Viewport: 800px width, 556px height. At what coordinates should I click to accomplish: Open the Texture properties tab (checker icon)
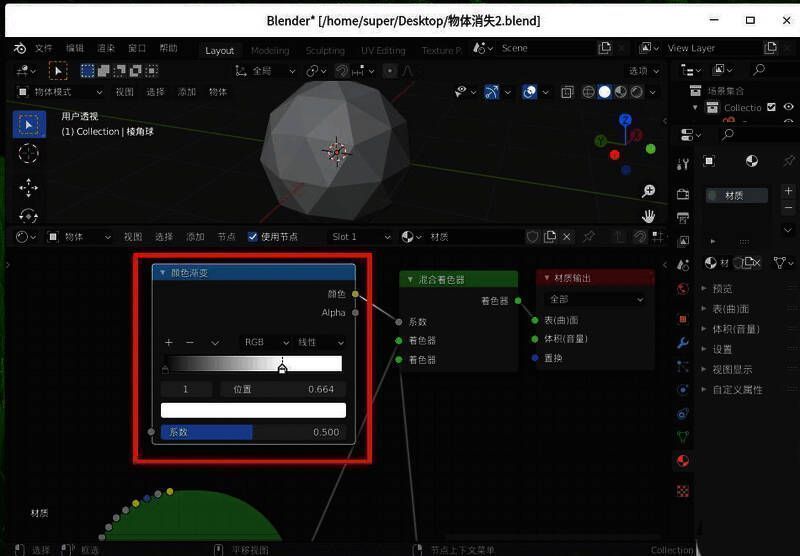click(683, 491)
